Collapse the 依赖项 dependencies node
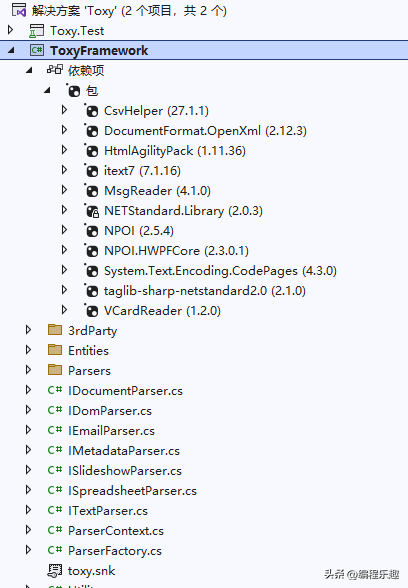Image resolution: width=408 pixels, height=588 pixels. click(x=29, y=70)
